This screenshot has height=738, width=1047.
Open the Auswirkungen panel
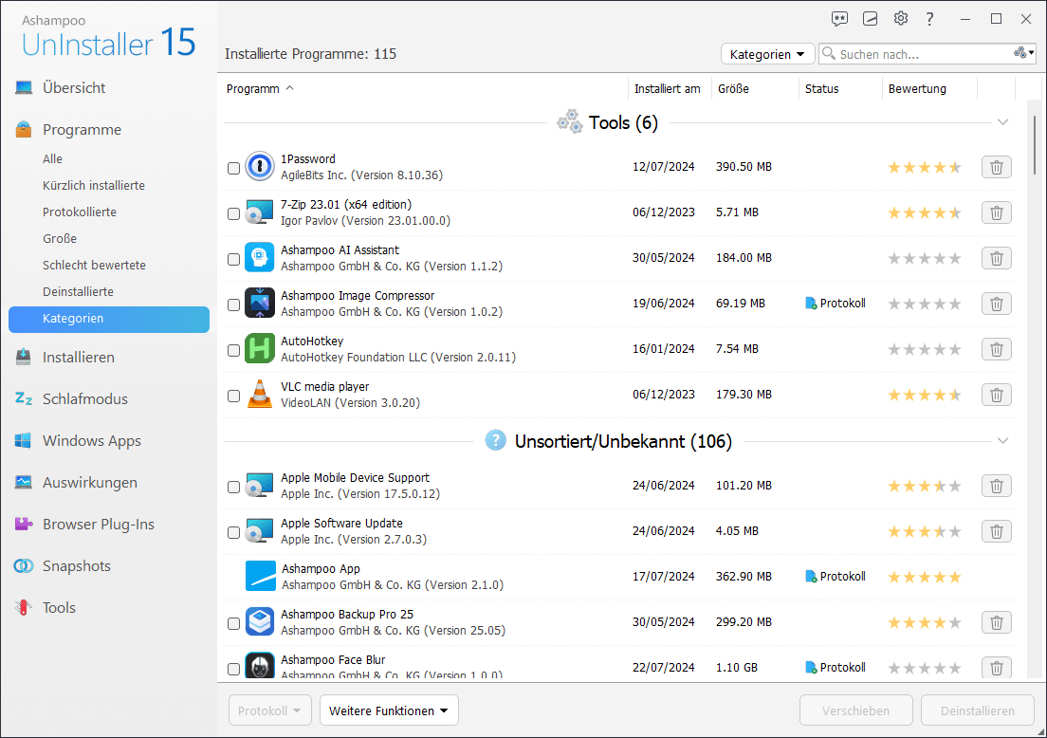click(x=90, y=482)
